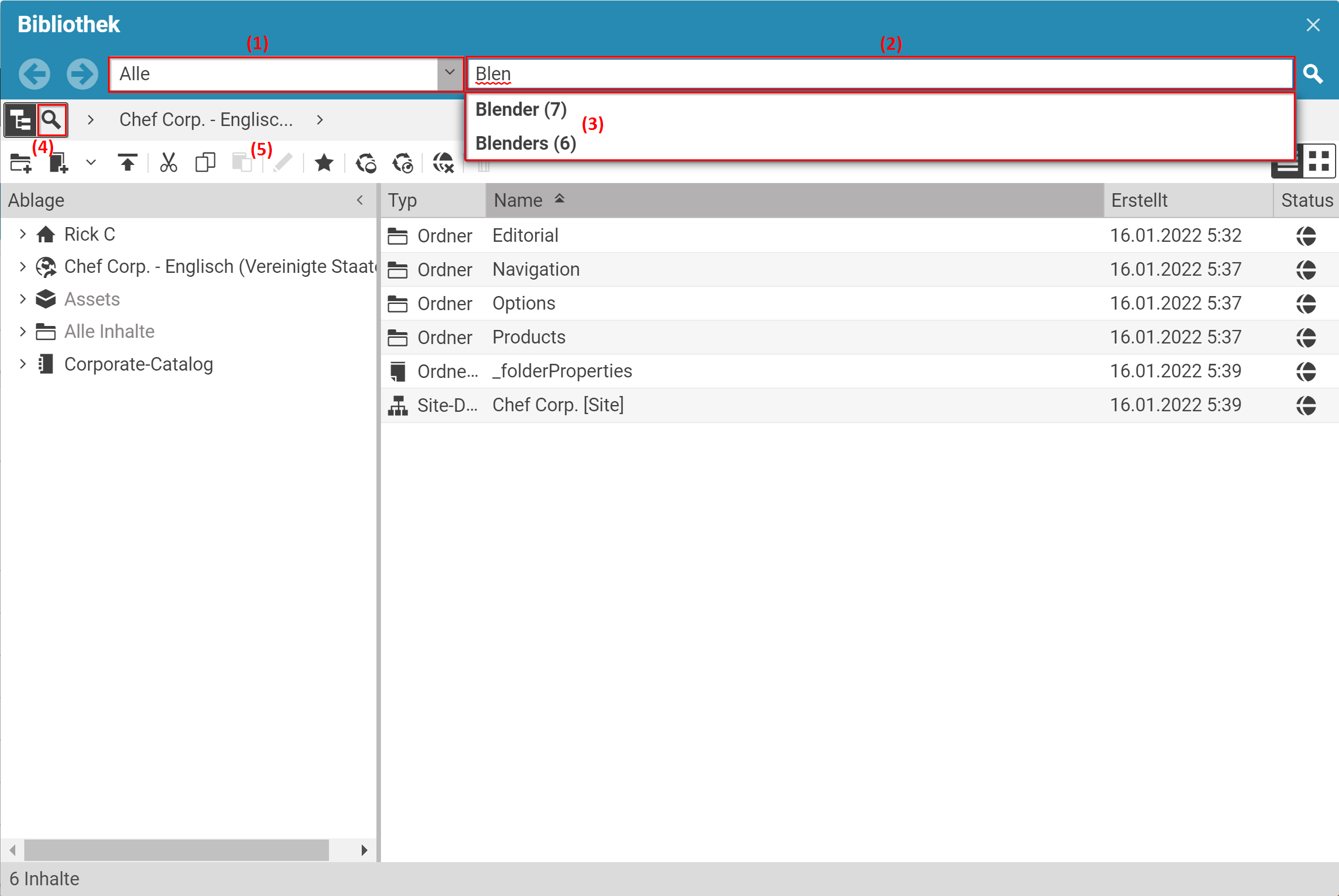Click the upload files arrow icon
This screenshot has width=1339, height=896.
click(128, 163)
